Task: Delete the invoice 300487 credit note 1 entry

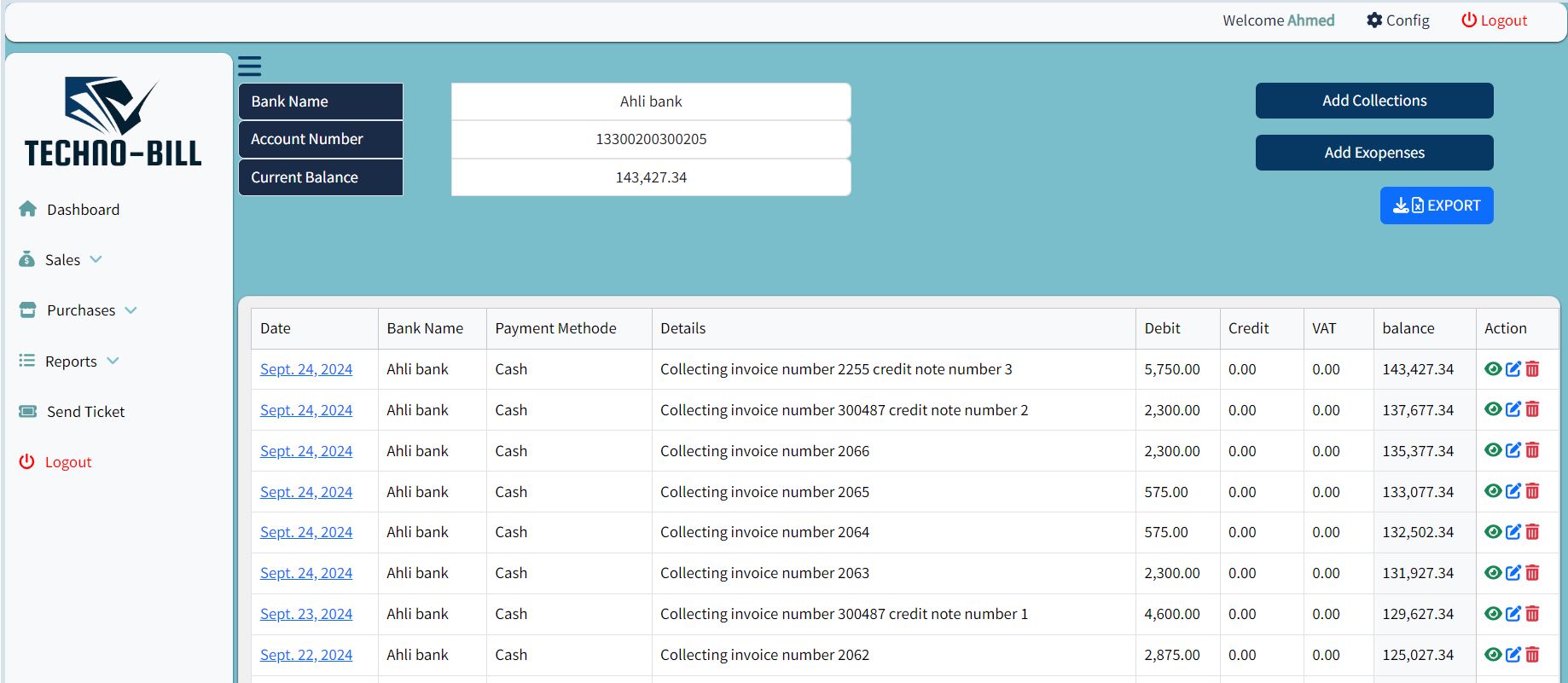Action: pos(1532,613)
